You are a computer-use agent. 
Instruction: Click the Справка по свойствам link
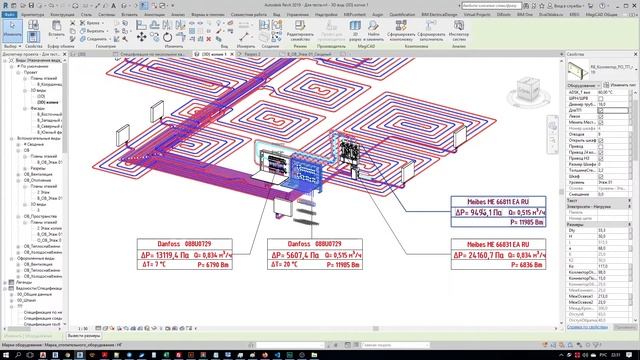[587, 327]
